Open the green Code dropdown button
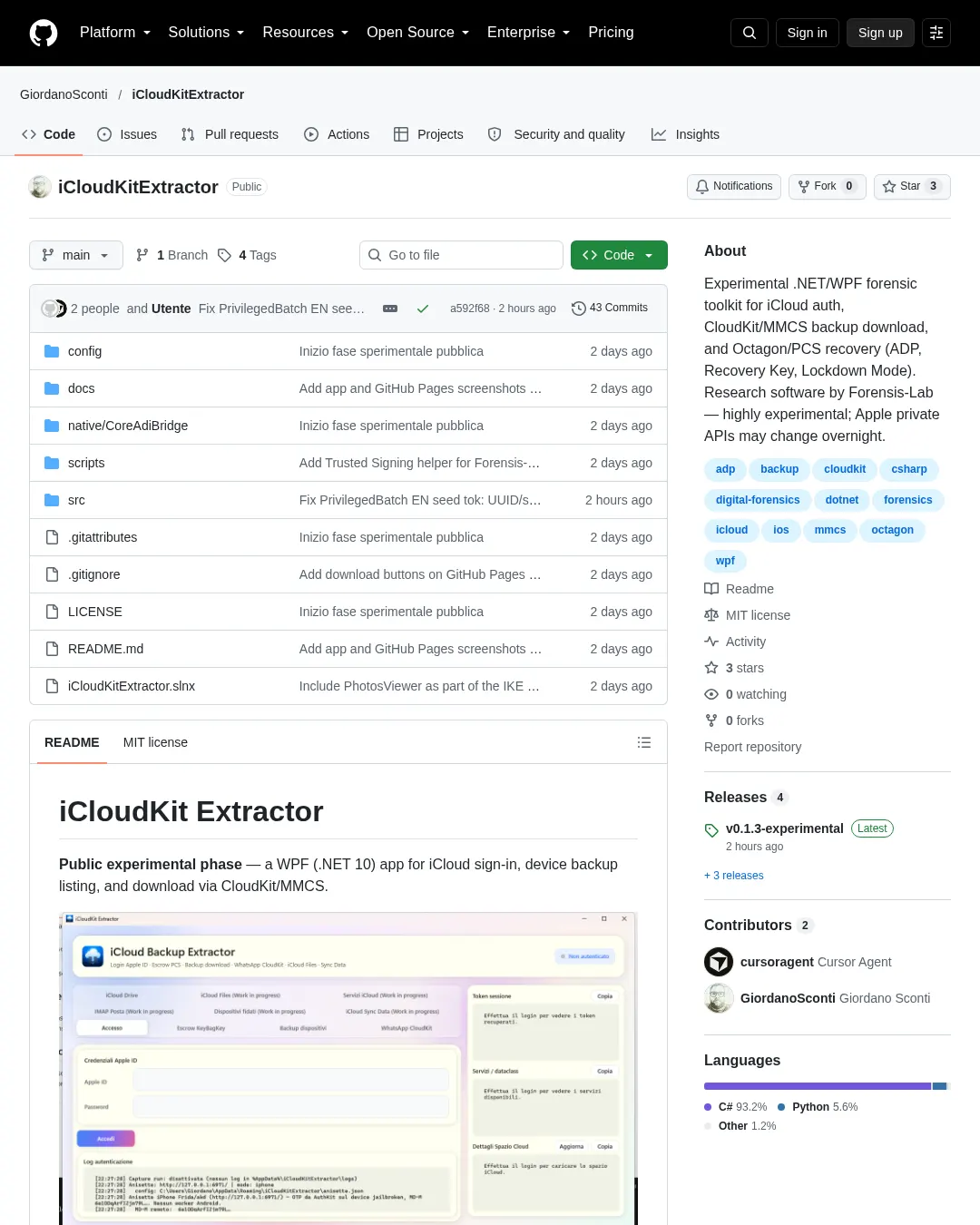Image resolution: width=980 pixels, height=1225 pixels. click(619, 255)
